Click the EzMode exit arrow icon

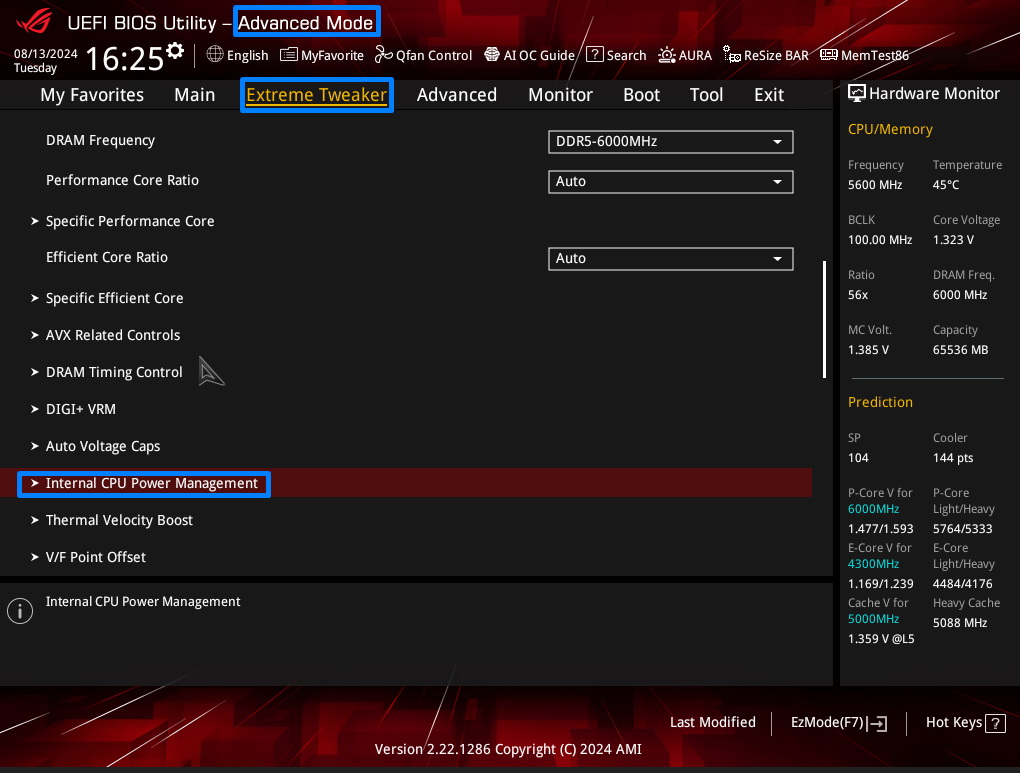coord(878,724)
